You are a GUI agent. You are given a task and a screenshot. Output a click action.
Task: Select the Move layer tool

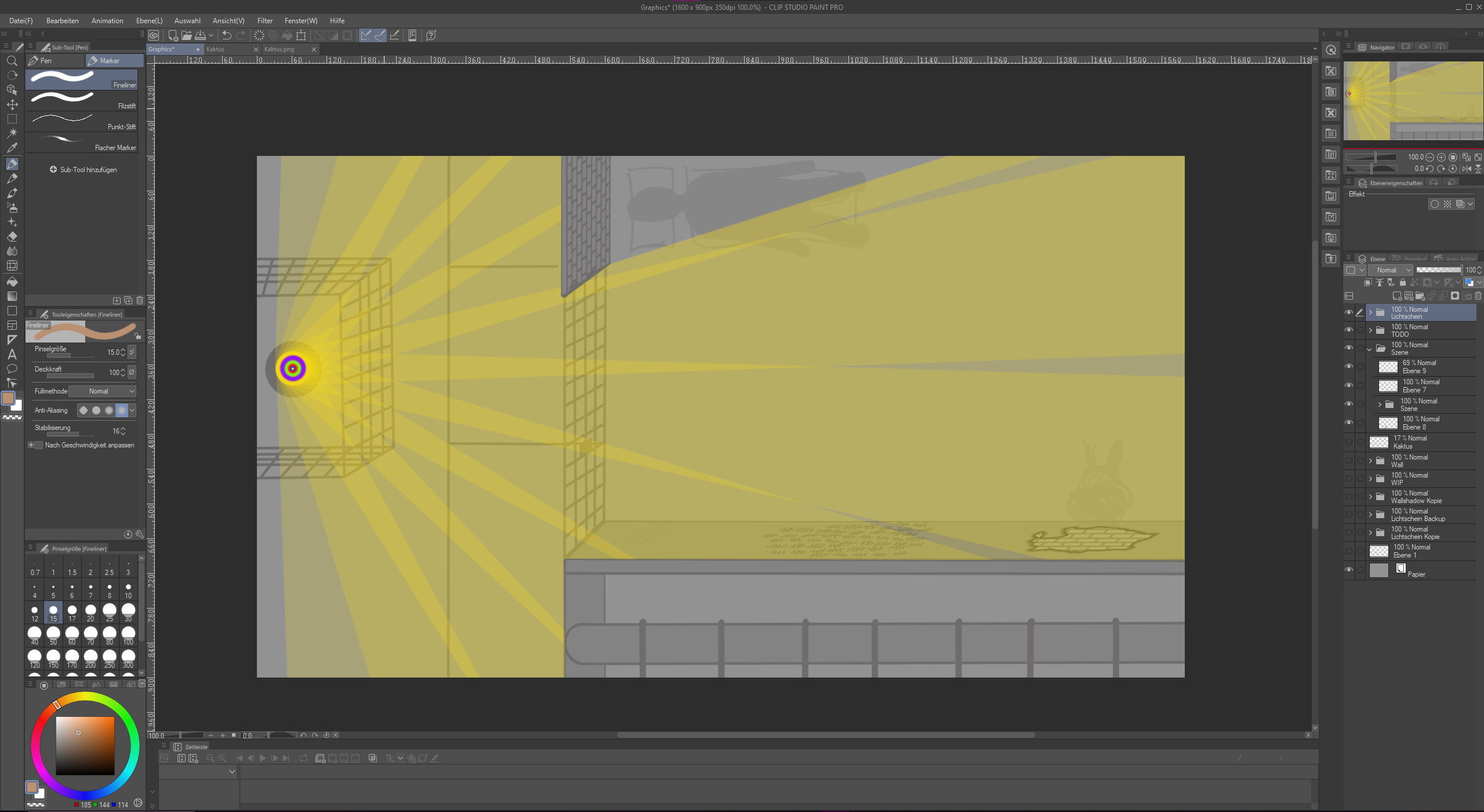(x=12, y=105)
